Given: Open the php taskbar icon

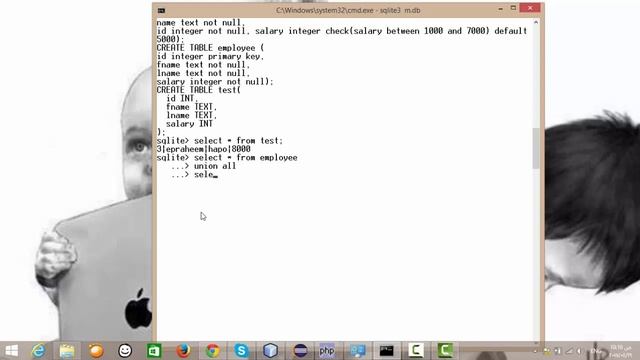Looking at the screenshot, I should [327, 351].
